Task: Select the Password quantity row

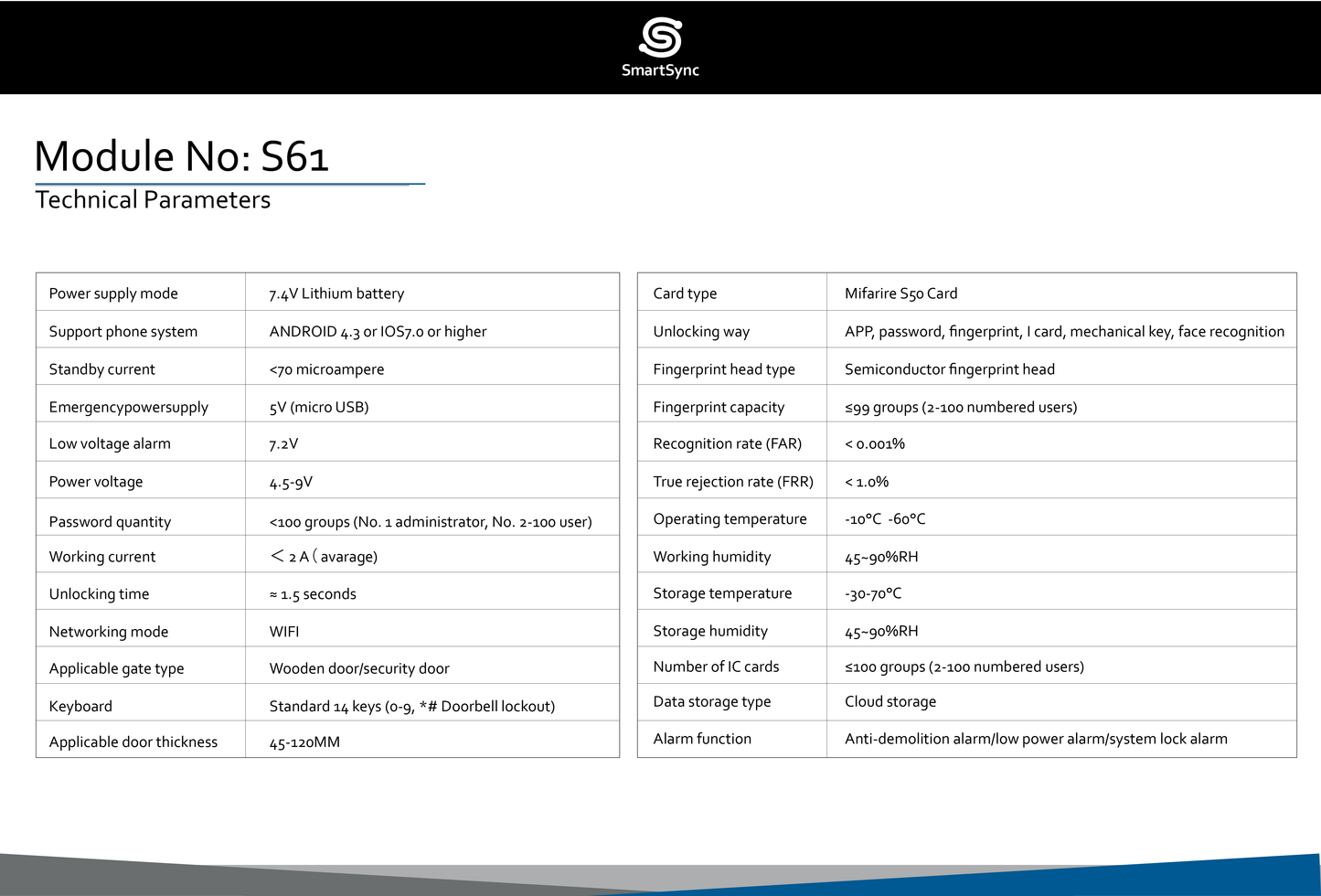Action: [110, 521]
